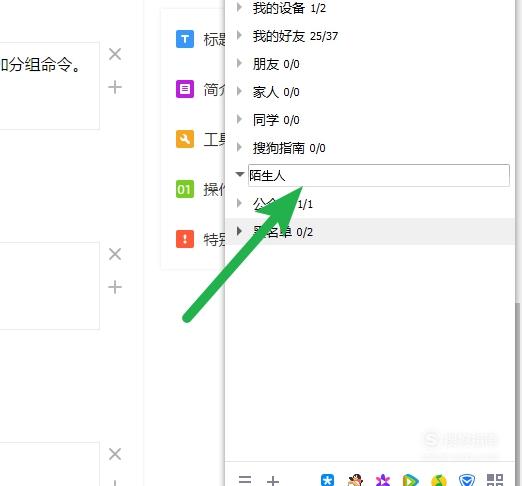The width and height of the screenshot is (522, 486).
Task: Expand the 我的设备 1/2 group
Action: pos(239,7)
